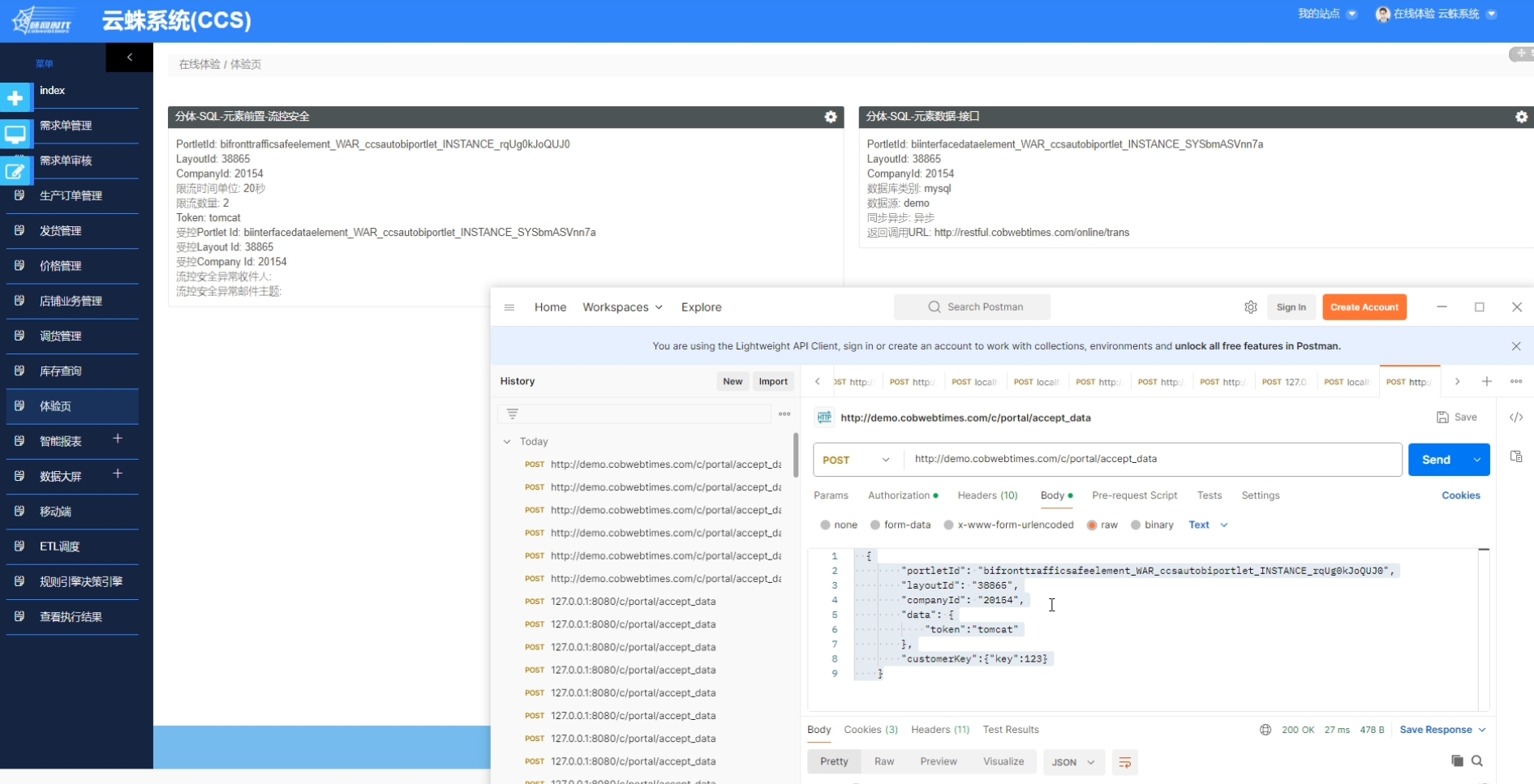Screen dimensions: 1534x784
Task: Click the monitor icon beside 需求单管理
Action: tap(15, 135)
